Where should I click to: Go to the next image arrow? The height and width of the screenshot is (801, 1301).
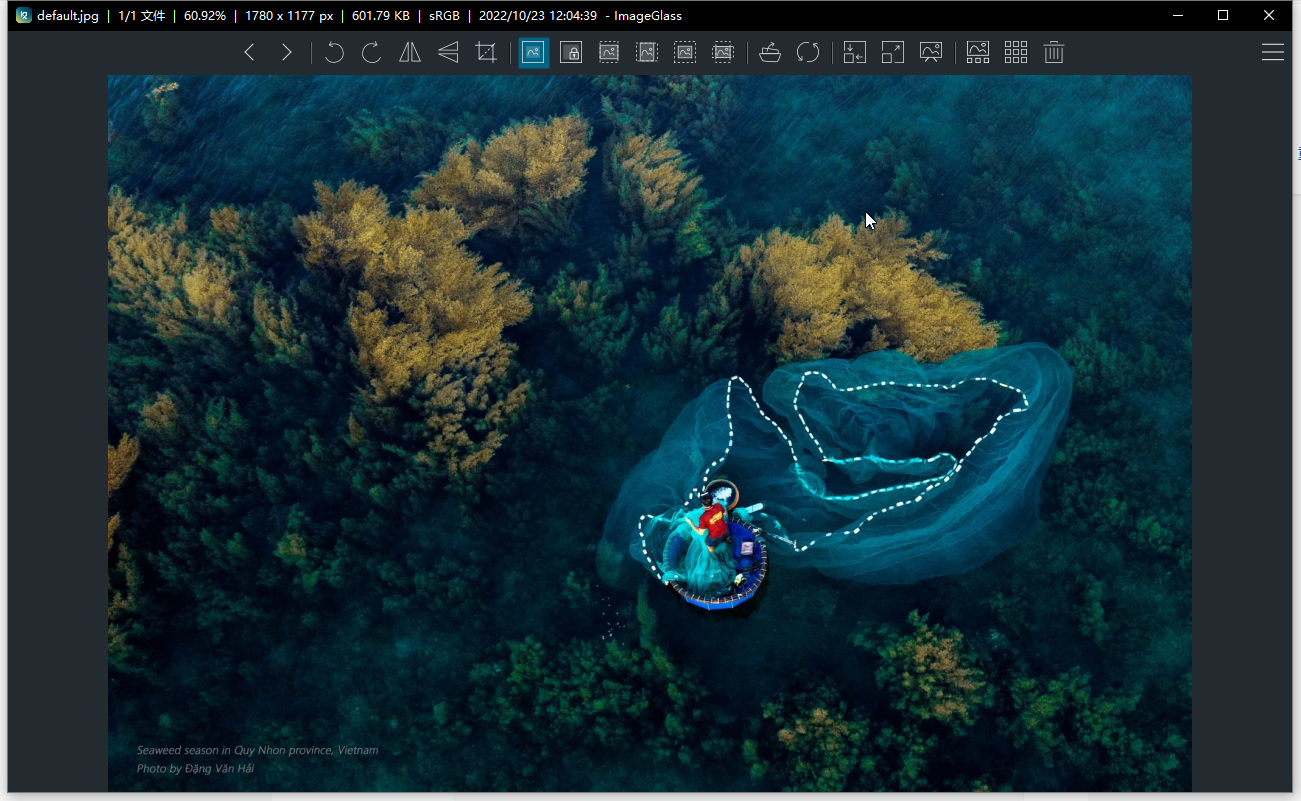(x=287, y=53)
